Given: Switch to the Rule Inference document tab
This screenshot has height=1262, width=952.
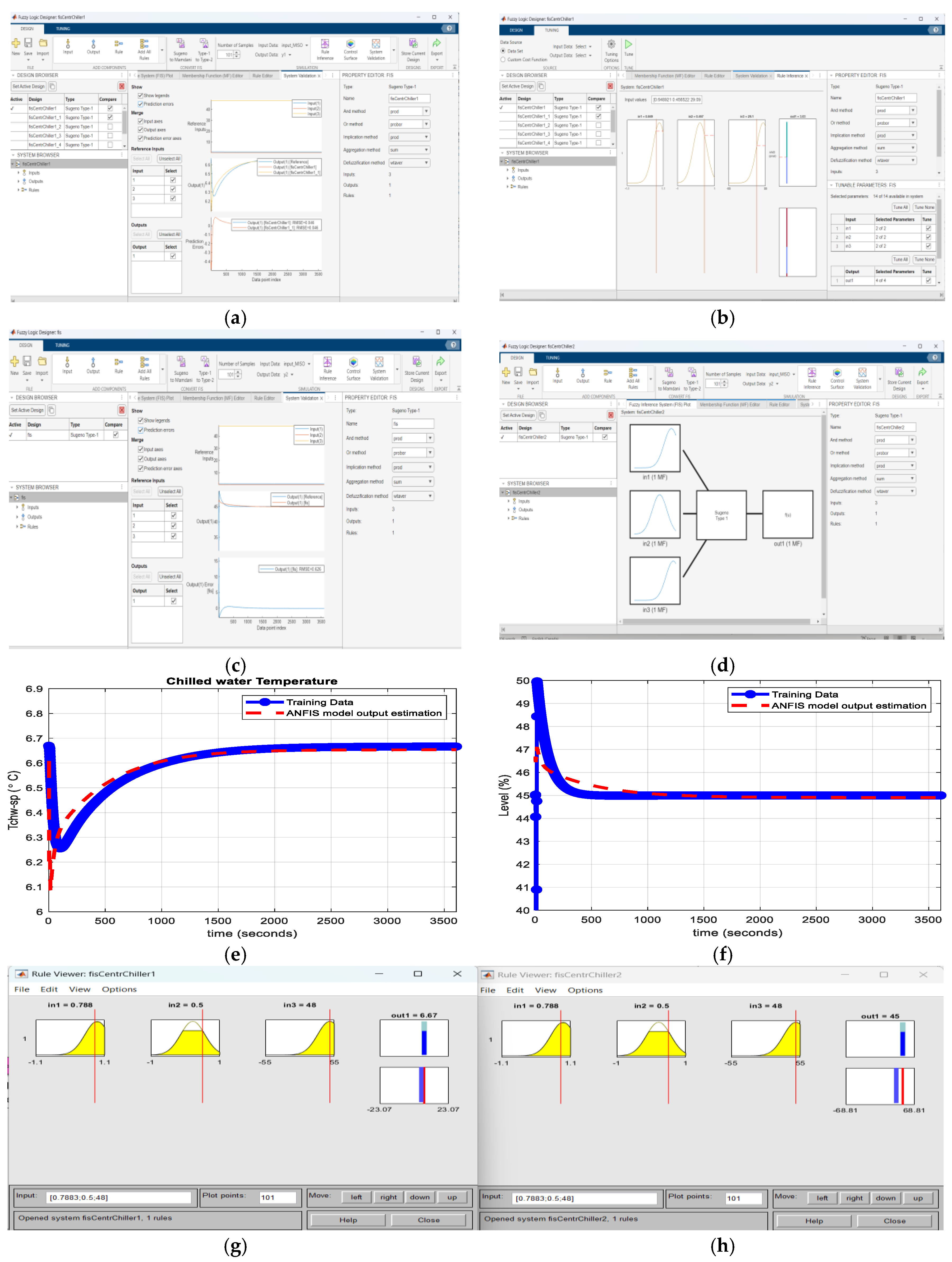Looking at the screenshot, I should [789, 76].
